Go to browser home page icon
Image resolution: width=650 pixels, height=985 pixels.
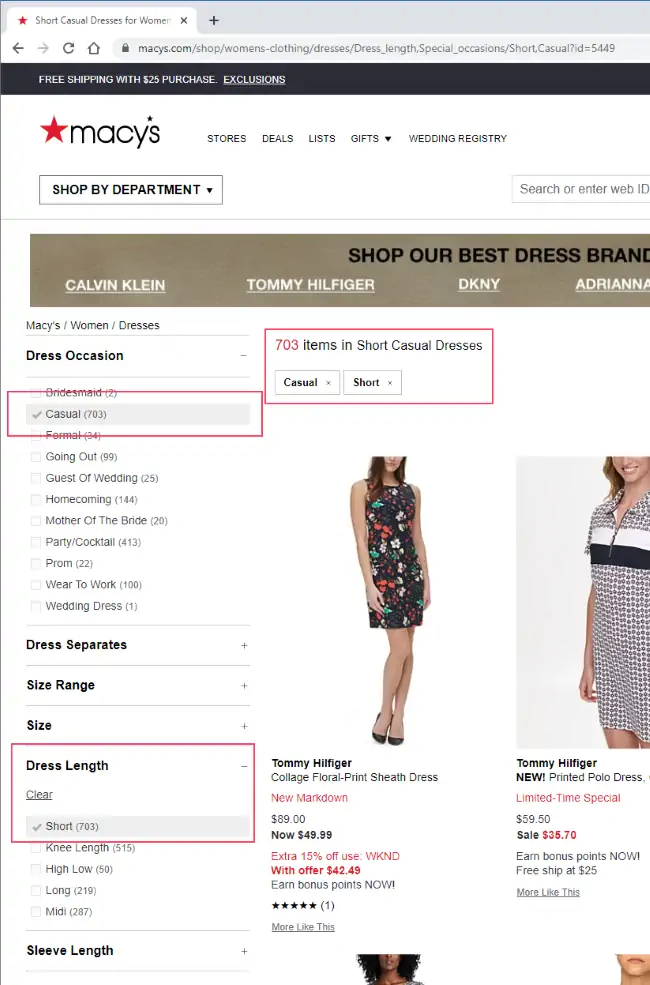pos(94,48)
